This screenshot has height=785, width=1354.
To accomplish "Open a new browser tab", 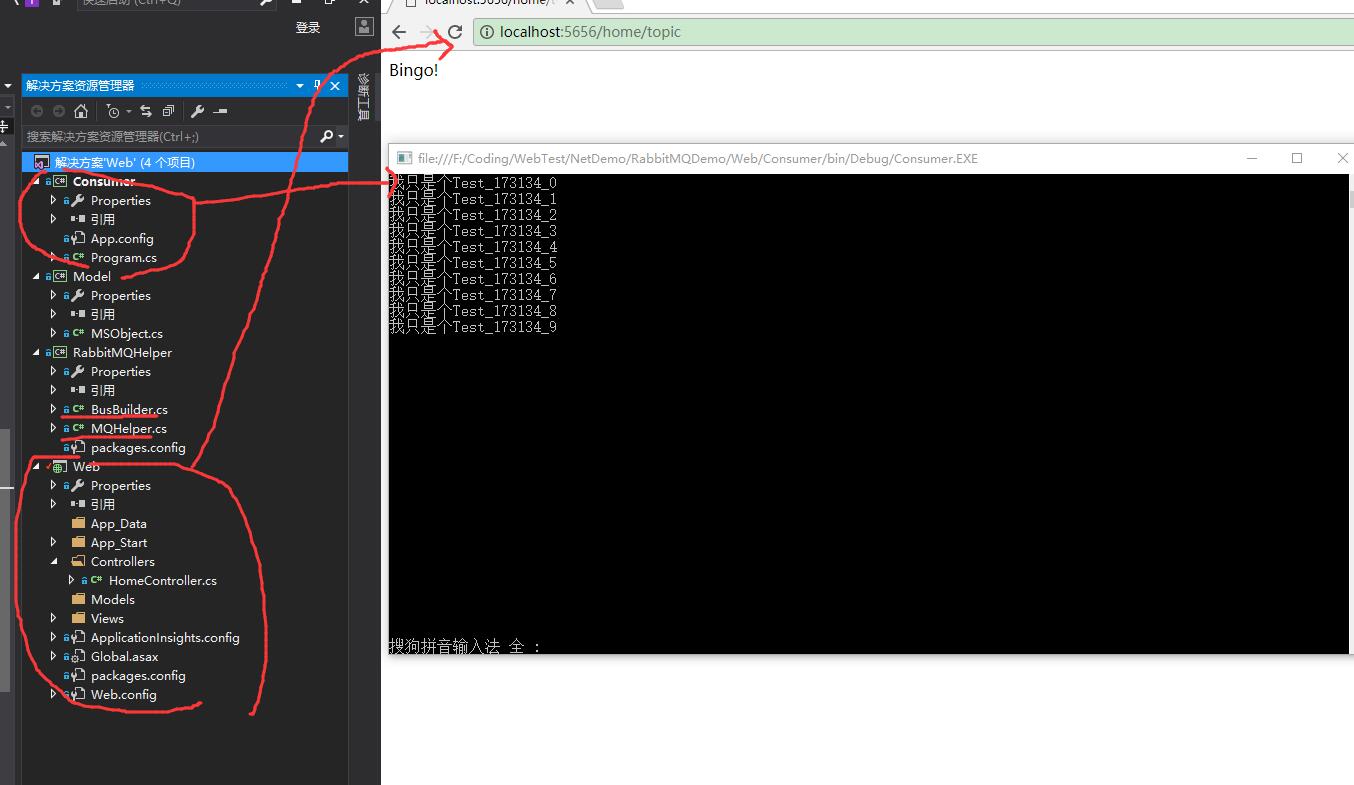I will click(x=608, y=3).
